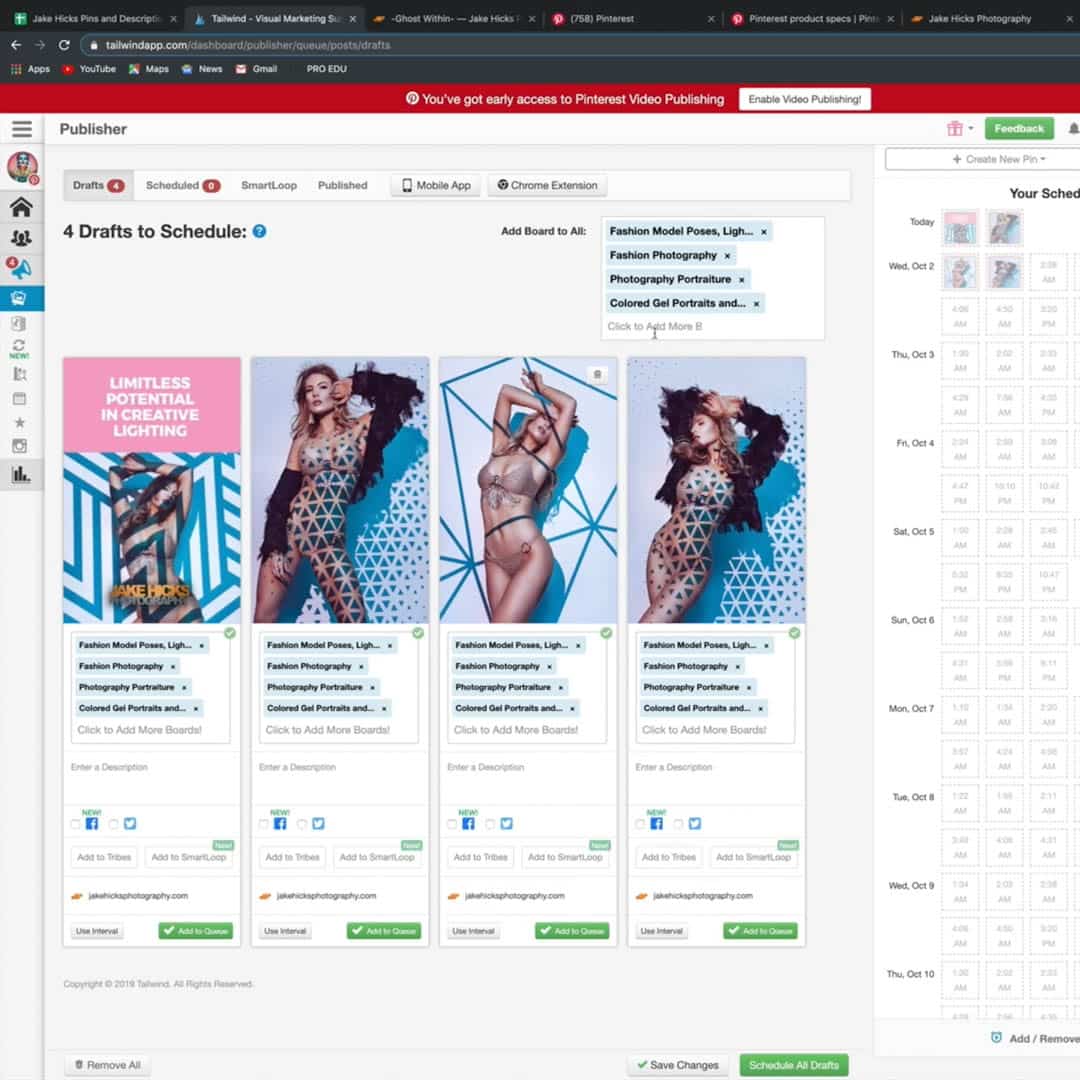Screen dimensions: 1080x1080
Task: Click the Schedule All Drafts button
Action: [794, 1065]
